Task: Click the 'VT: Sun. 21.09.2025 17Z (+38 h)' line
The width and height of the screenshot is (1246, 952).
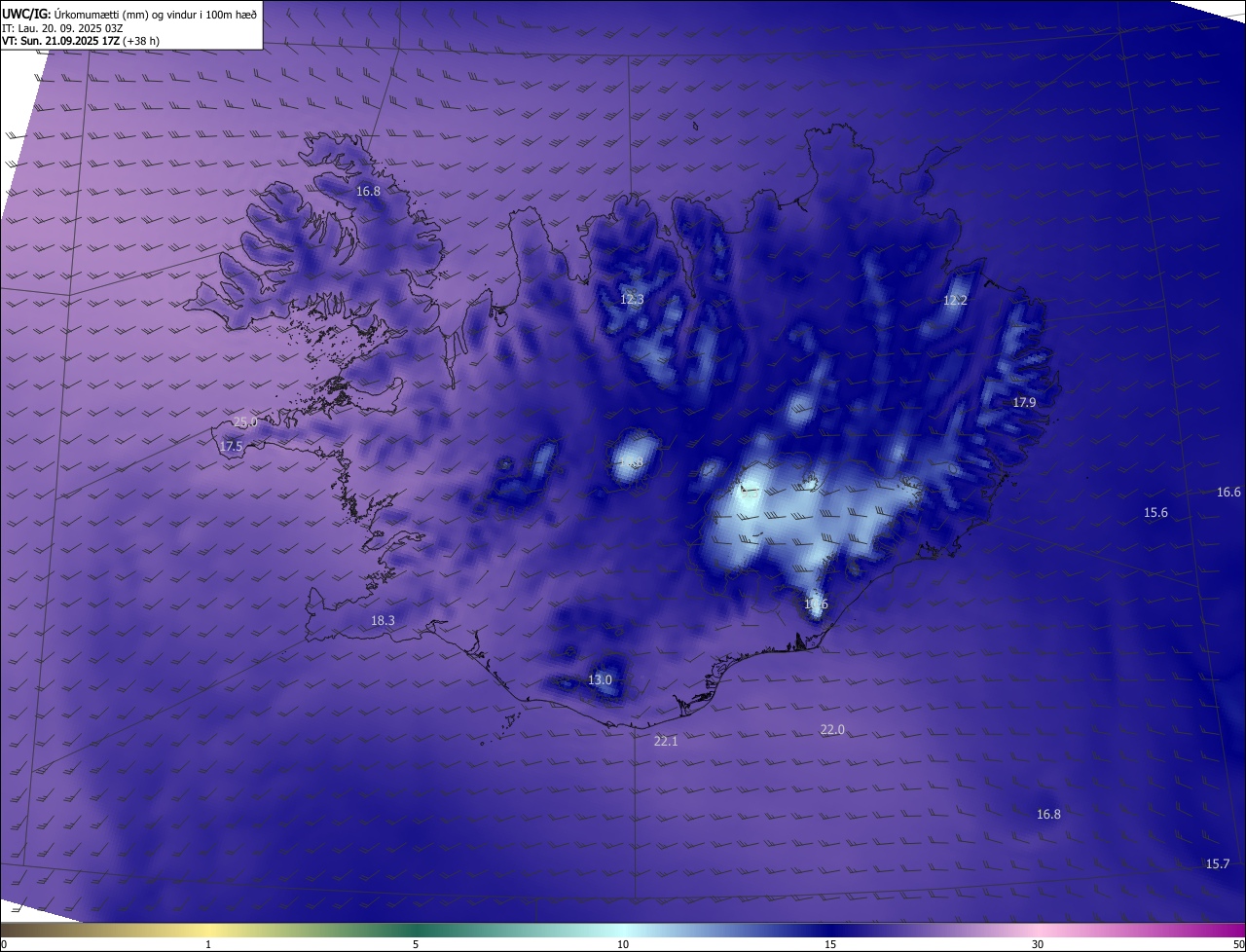Action: tap(81, 41)
